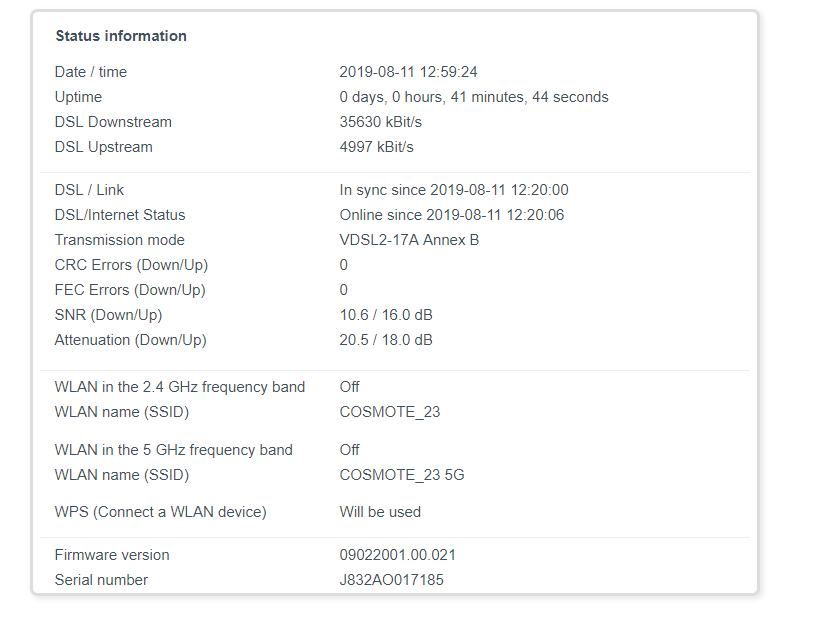Viewport: 836px width, 641px height.
Task: Click the COSMOTE_23 5G SSID name
Action: point(402,475)
